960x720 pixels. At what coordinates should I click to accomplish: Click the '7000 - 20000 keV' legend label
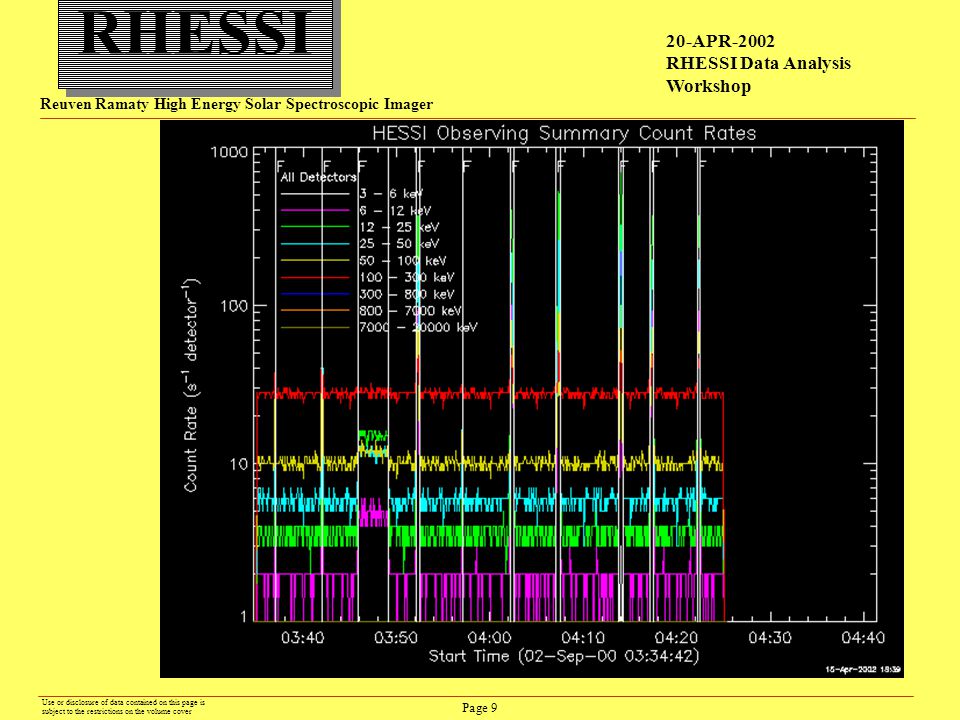[x=418, y=328]
